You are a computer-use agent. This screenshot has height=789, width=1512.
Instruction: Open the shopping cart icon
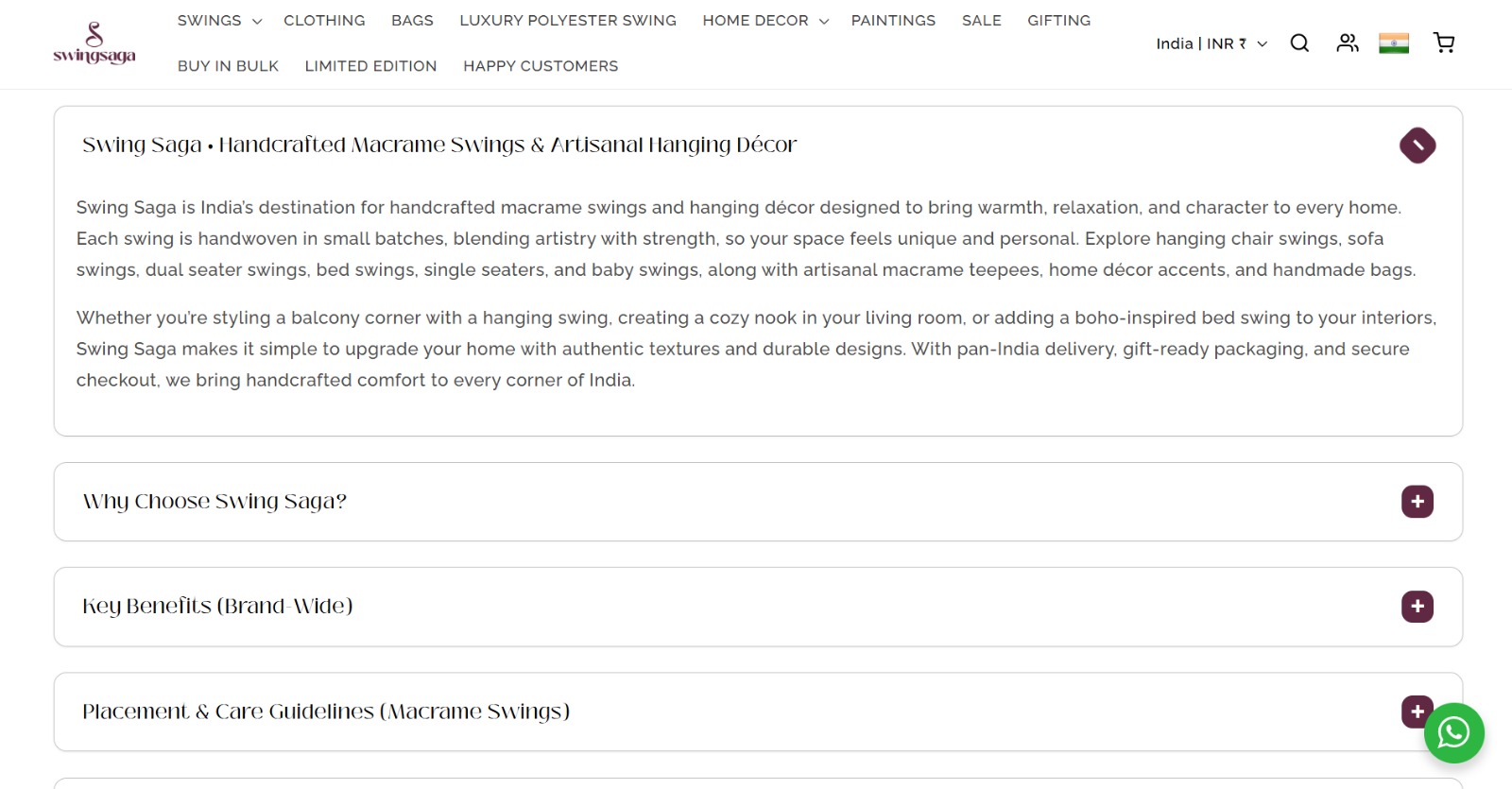point(1444,43)
